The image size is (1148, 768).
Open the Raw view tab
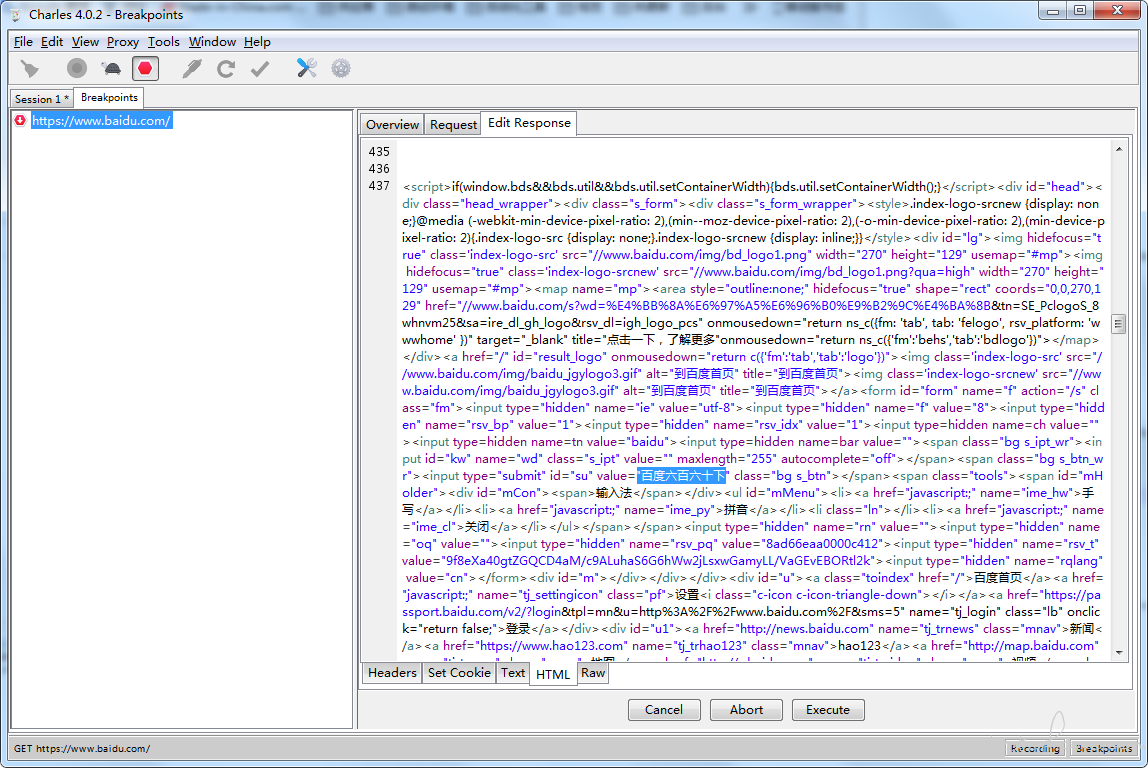593,673
